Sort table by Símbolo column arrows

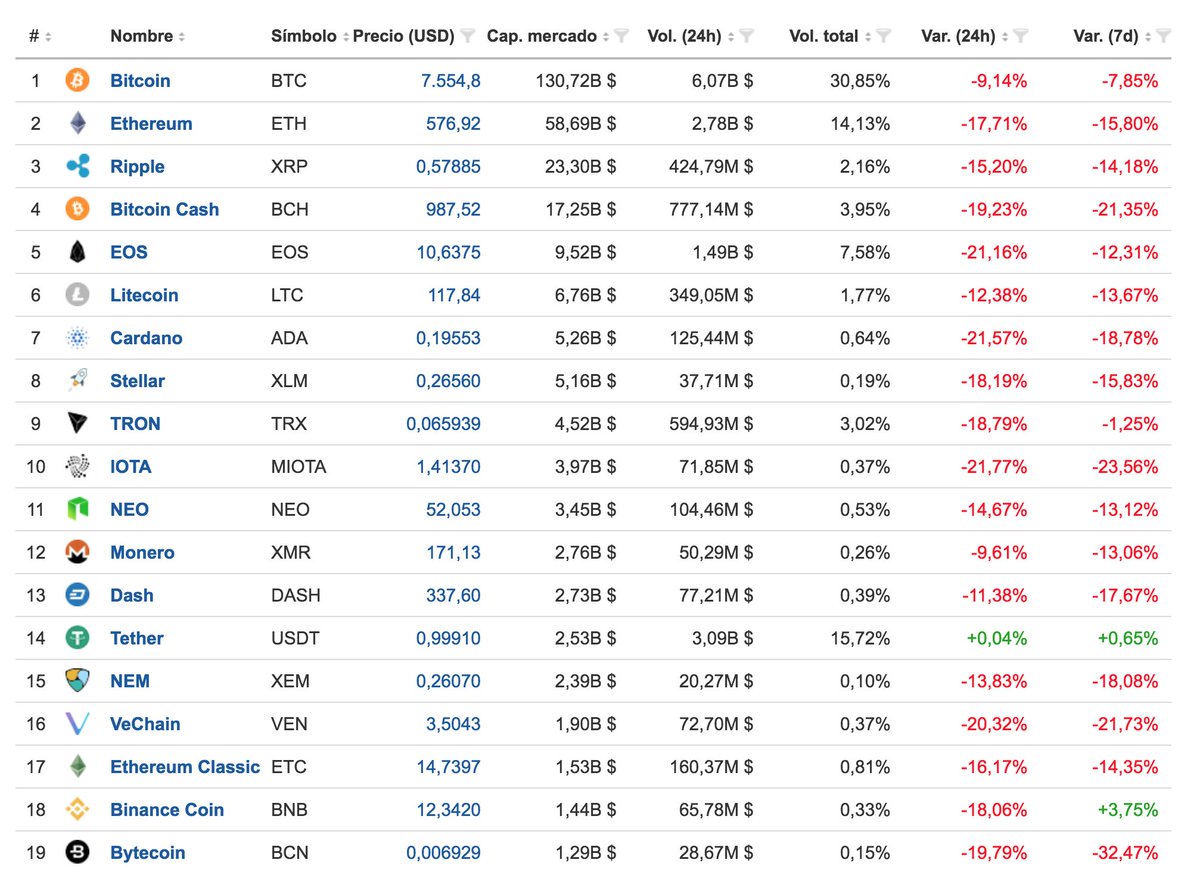pos(346,37)
